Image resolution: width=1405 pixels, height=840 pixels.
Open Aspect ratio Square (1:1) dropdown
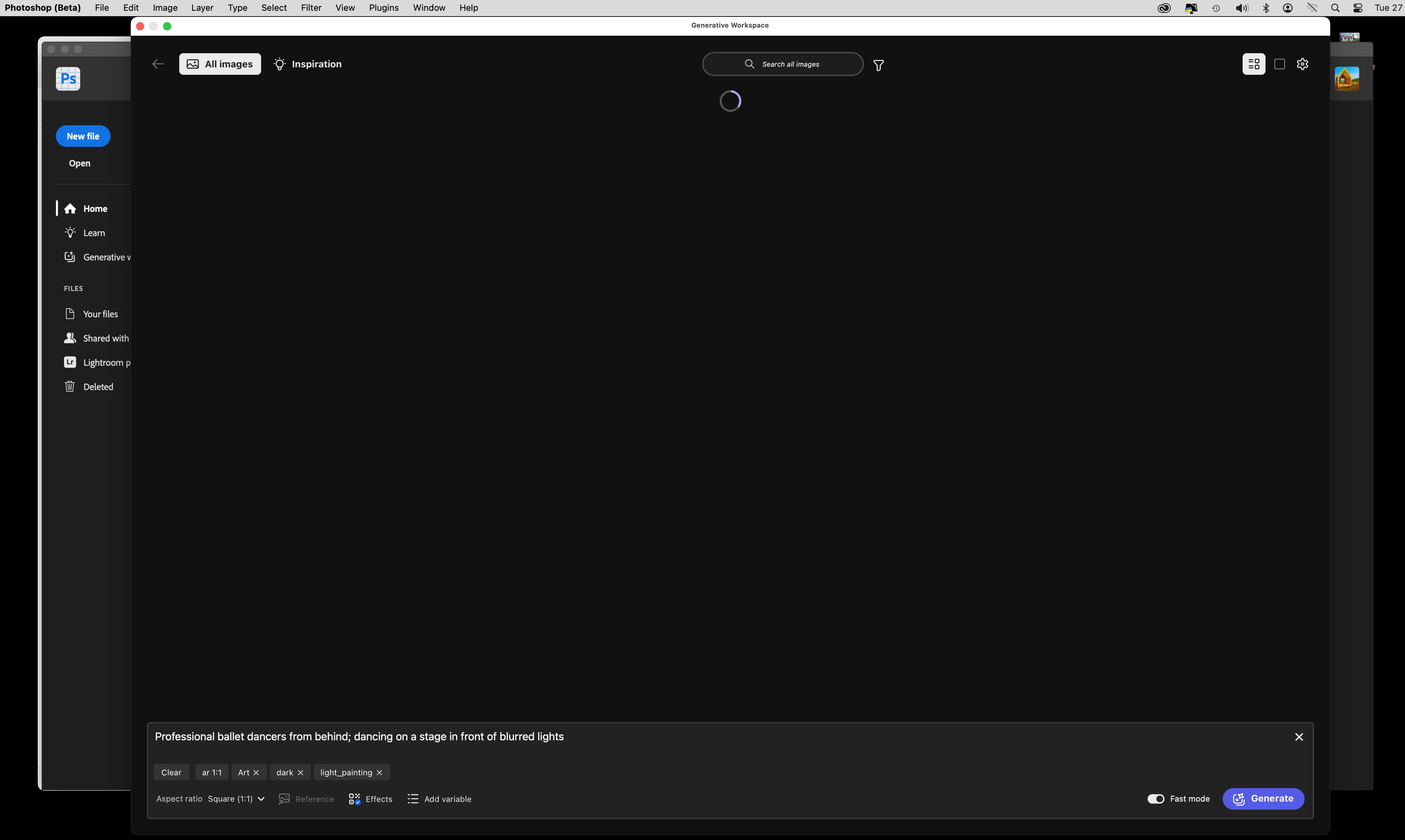click(236, 799)
